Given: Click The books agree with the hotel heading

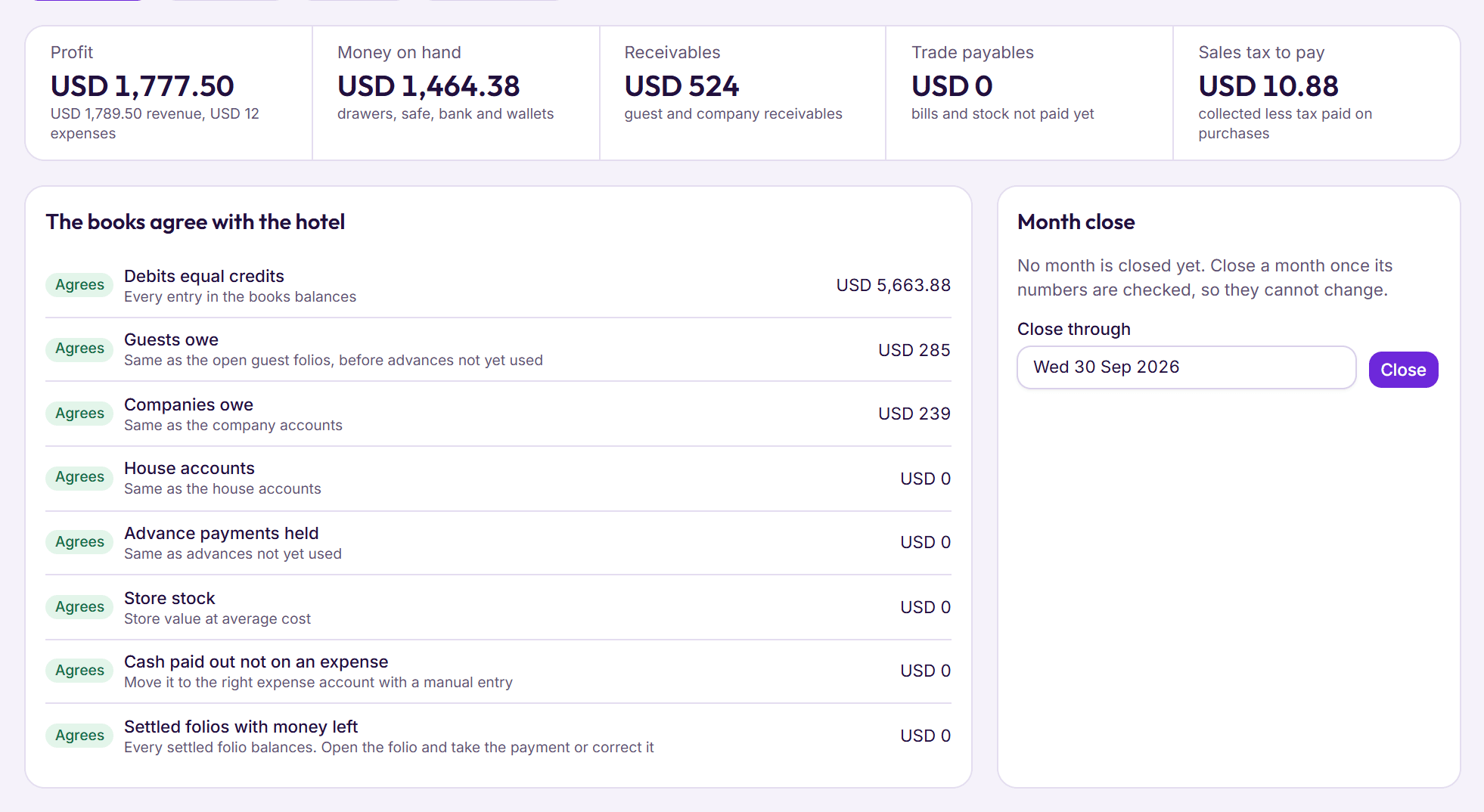Looking at the screenshot, I should point(195,222).
